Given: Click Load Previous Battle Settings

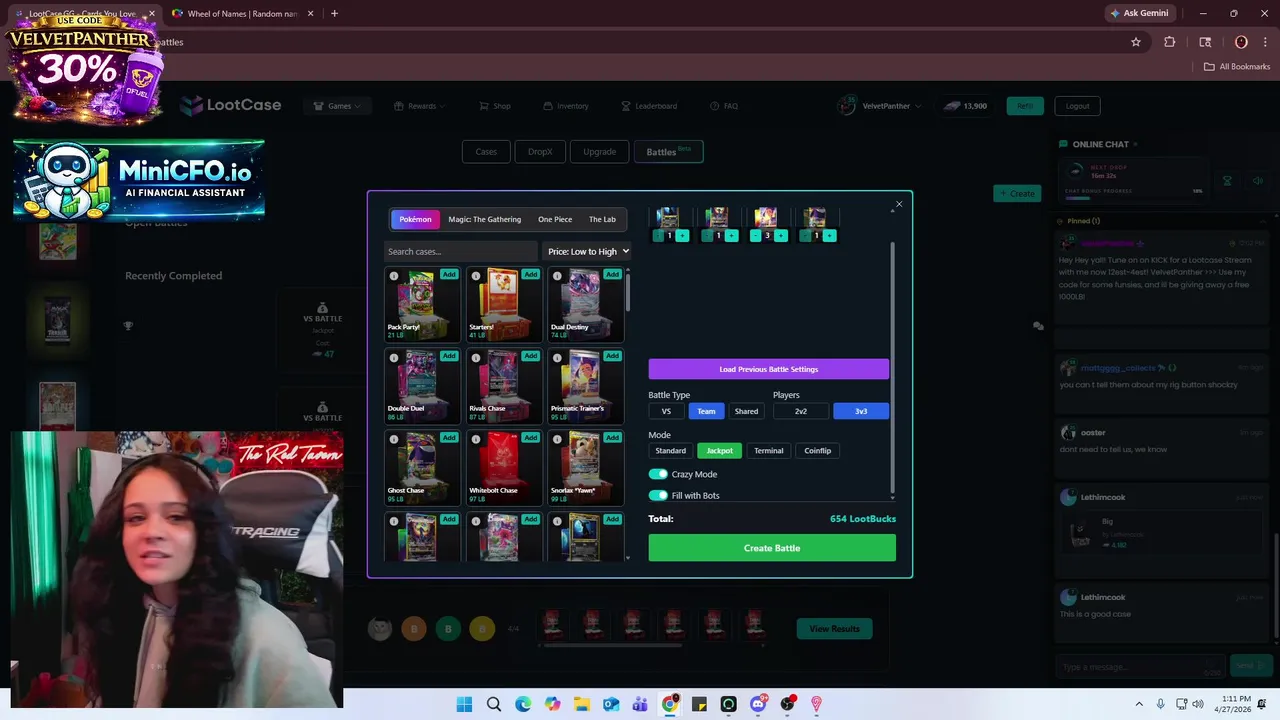Looking at the screenshot, I should pos(768,369).
